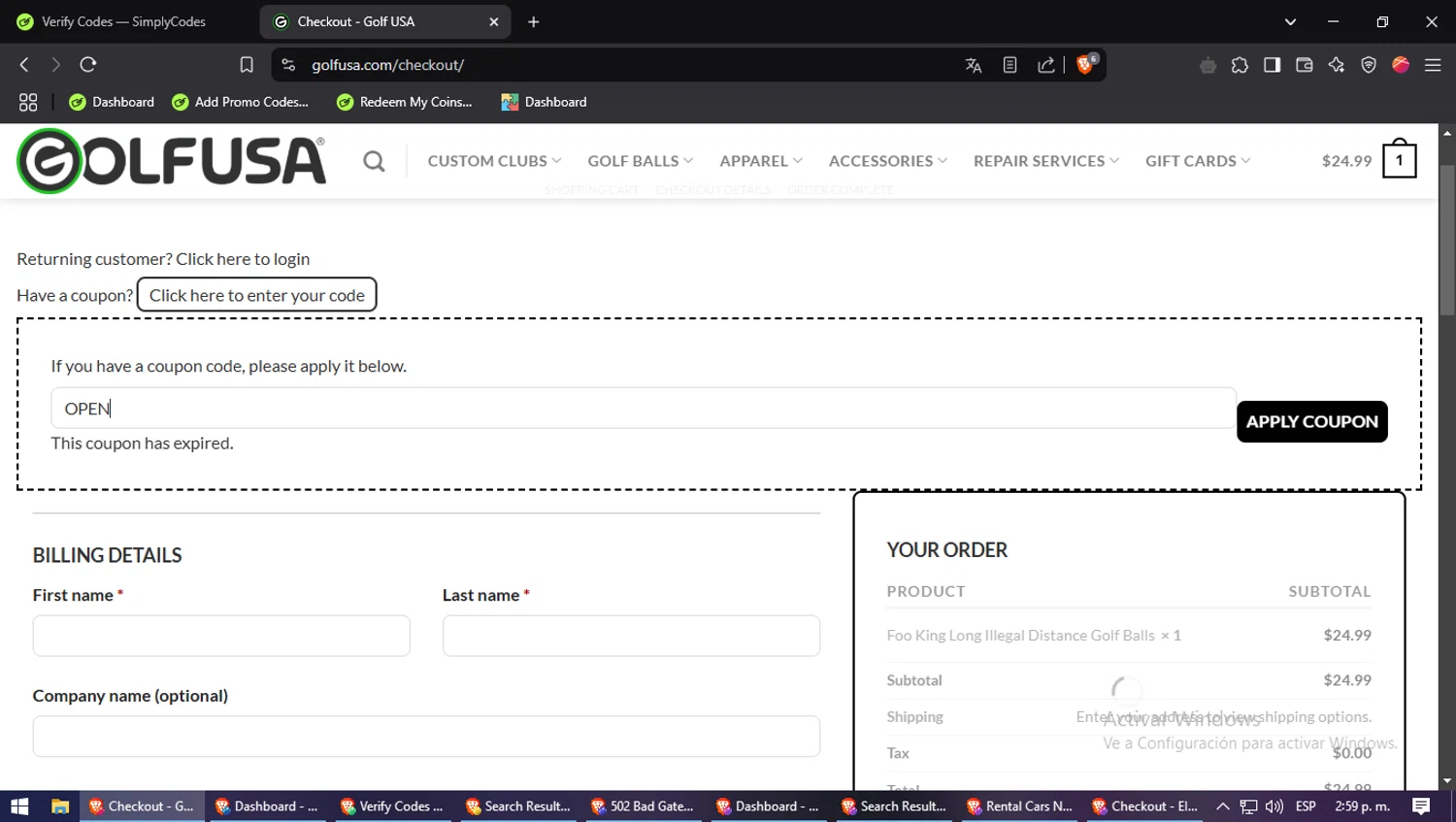Expand the Golf Balls menu
Viewport: 1456px width, 822px height.
640,161
